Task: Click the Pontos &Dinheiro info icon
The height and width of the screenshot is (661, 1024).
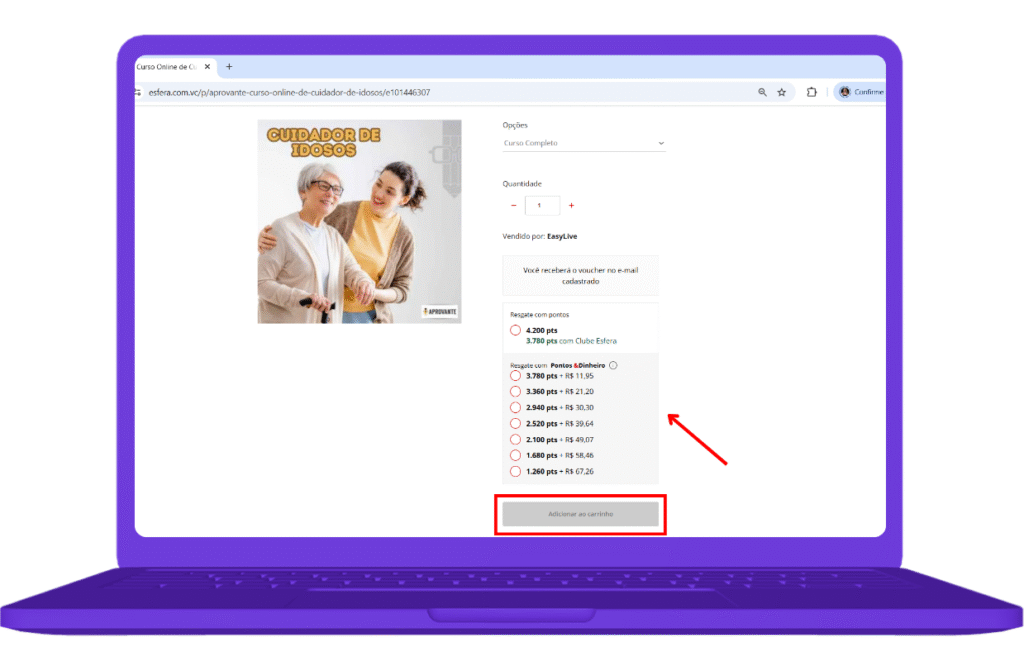Action: (613, 365)
